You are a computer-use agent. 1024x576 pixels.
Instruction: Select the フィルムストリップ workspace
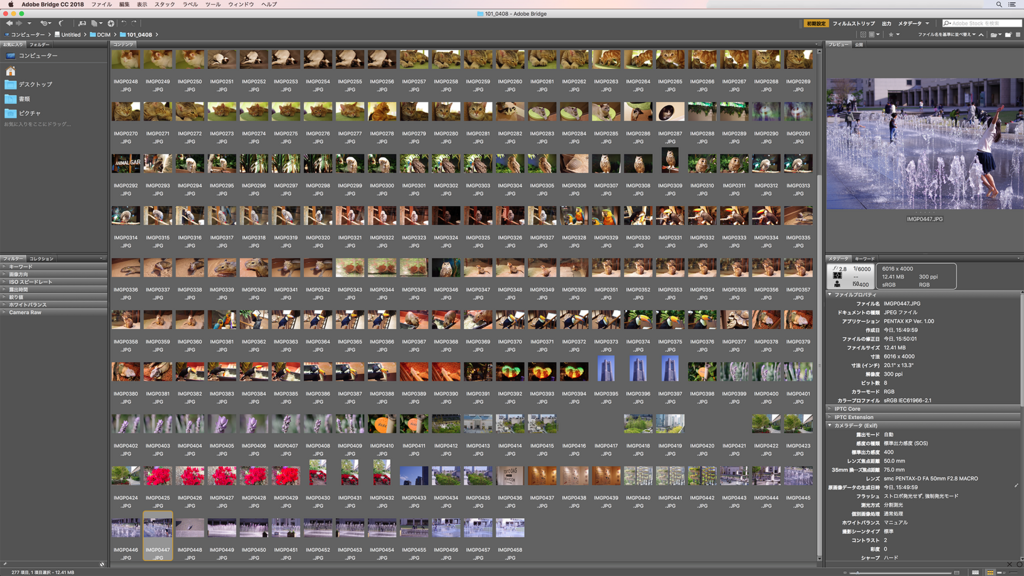click(x=854, y=24)
